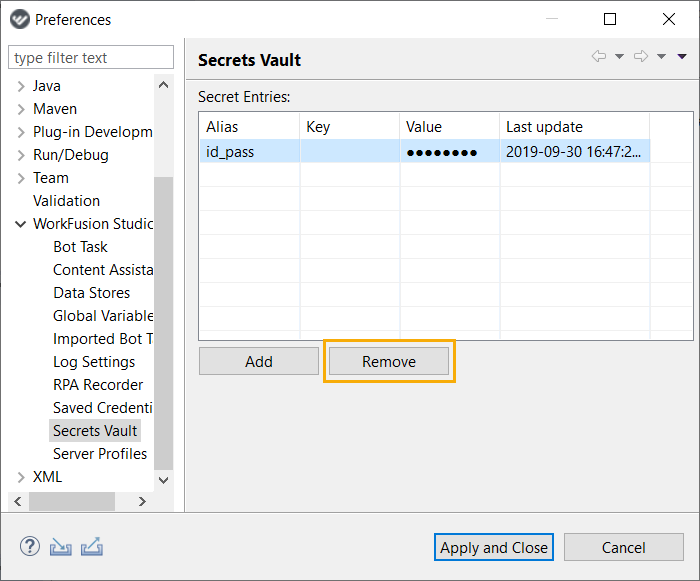Screen dimensions: 700x581
Task: Click the tree scroll up arrow
Action: (164, 85)
